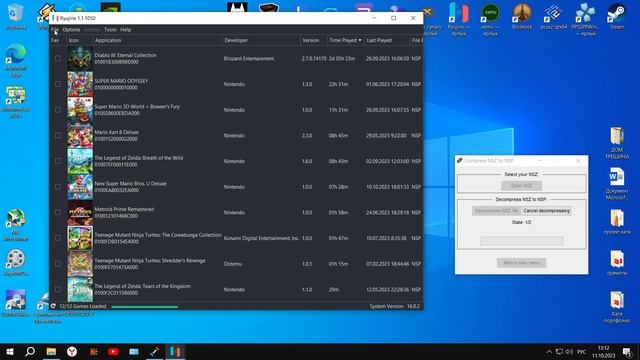Mark Mario Kart 8 Deluxe as favorite
This screenshot has width=640, height=360.
pyautogui.click(x=58, y=136)
